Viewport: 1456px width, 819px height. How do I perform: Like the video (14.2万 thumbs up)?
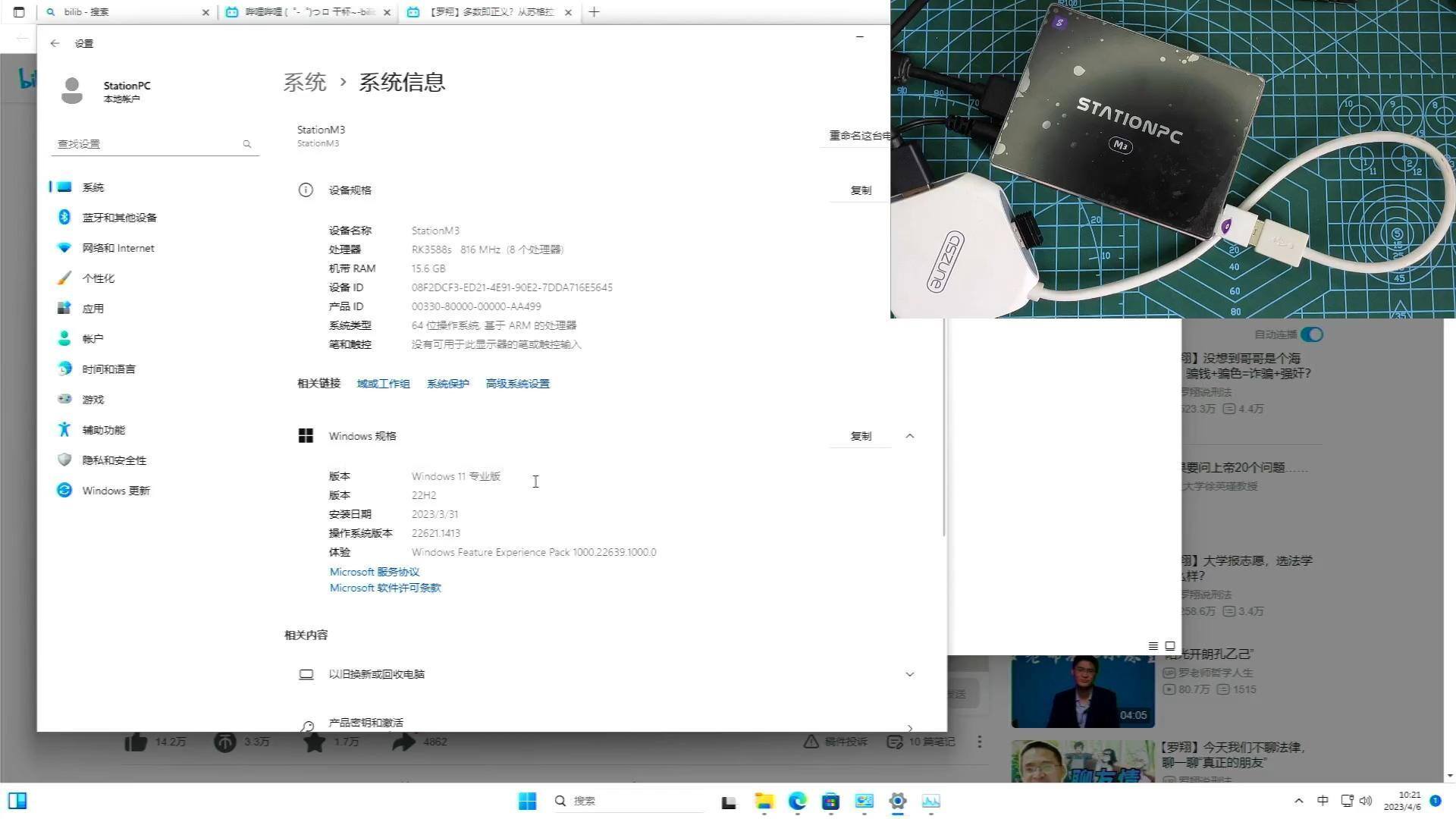[x=136, y=742]
